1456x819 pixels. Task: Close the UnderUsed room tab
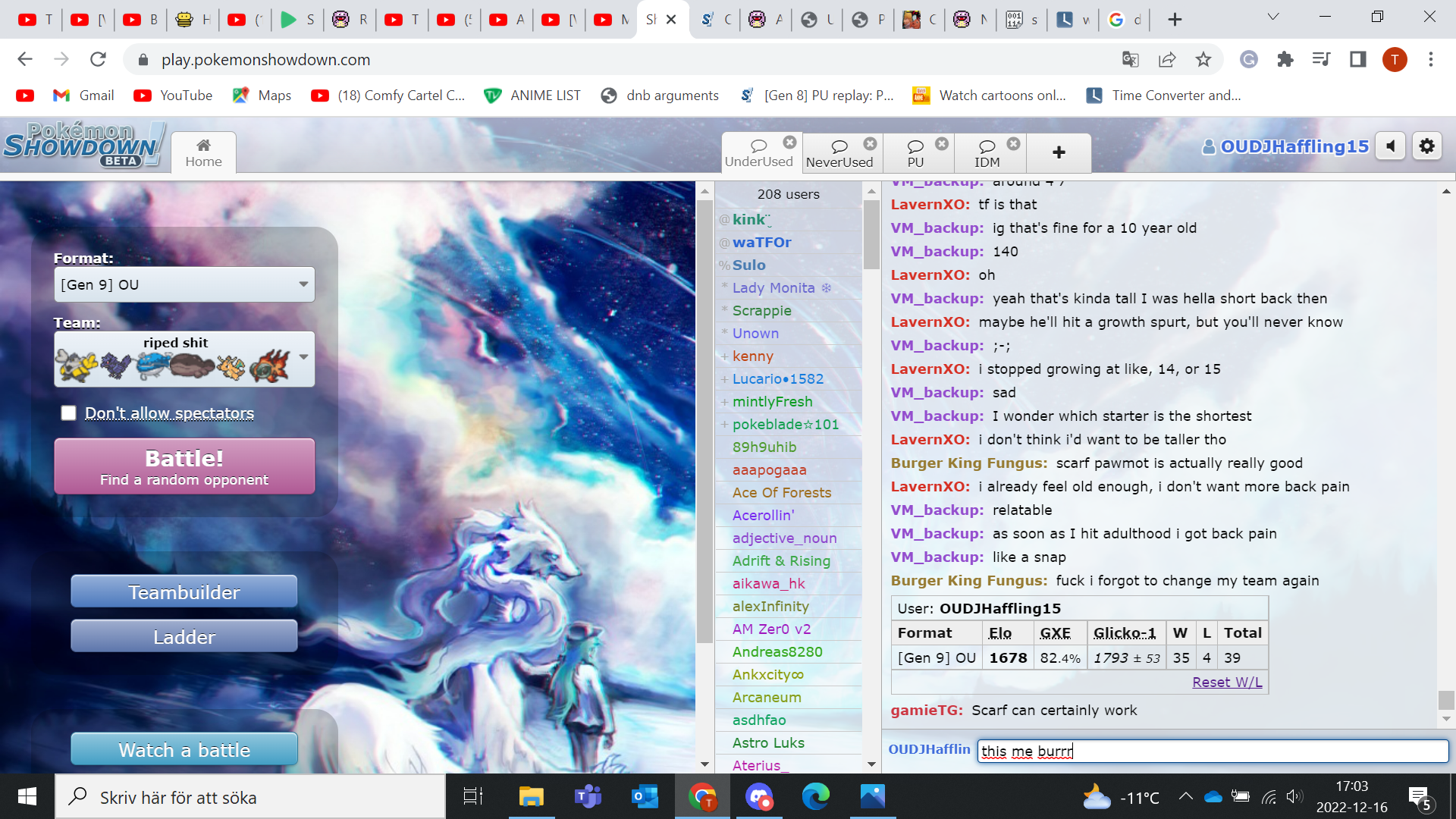(789, 142)
